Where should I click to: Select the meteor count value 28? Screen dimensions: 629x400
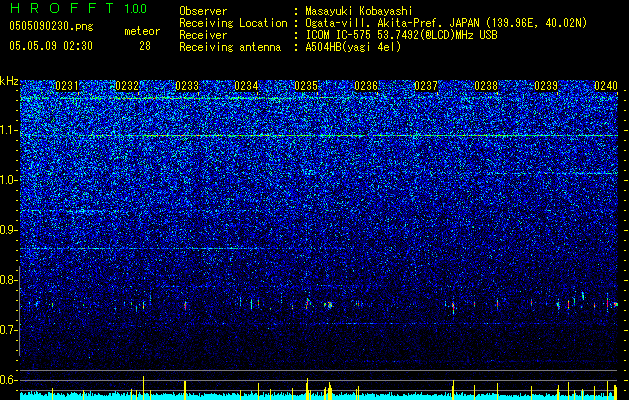pyautogui.click(x=145, y=46)
